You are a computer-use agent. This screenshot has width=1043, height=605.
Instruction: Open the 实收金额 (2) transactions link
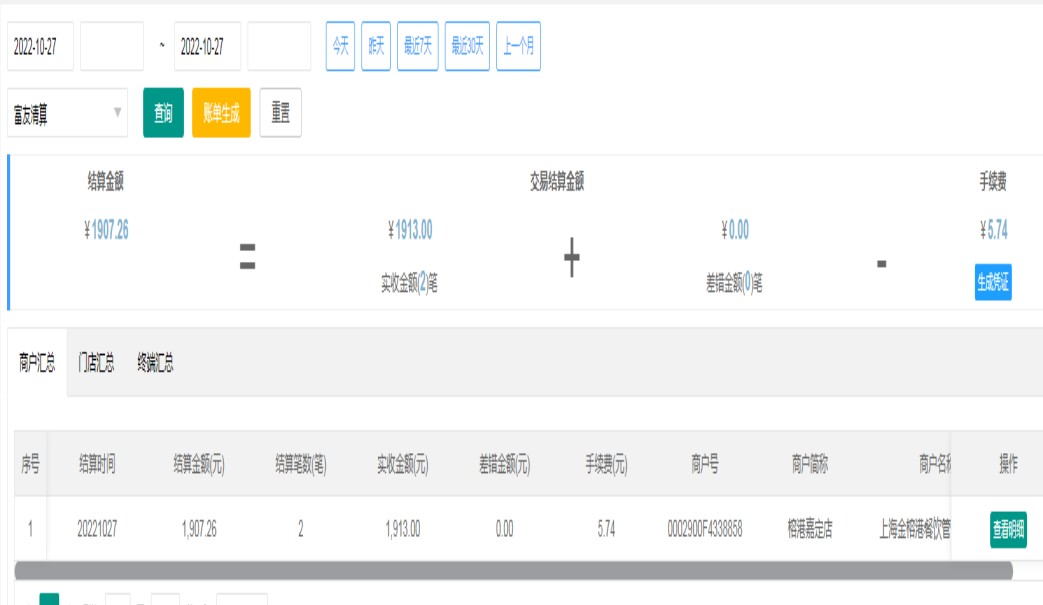pos(422,285)
